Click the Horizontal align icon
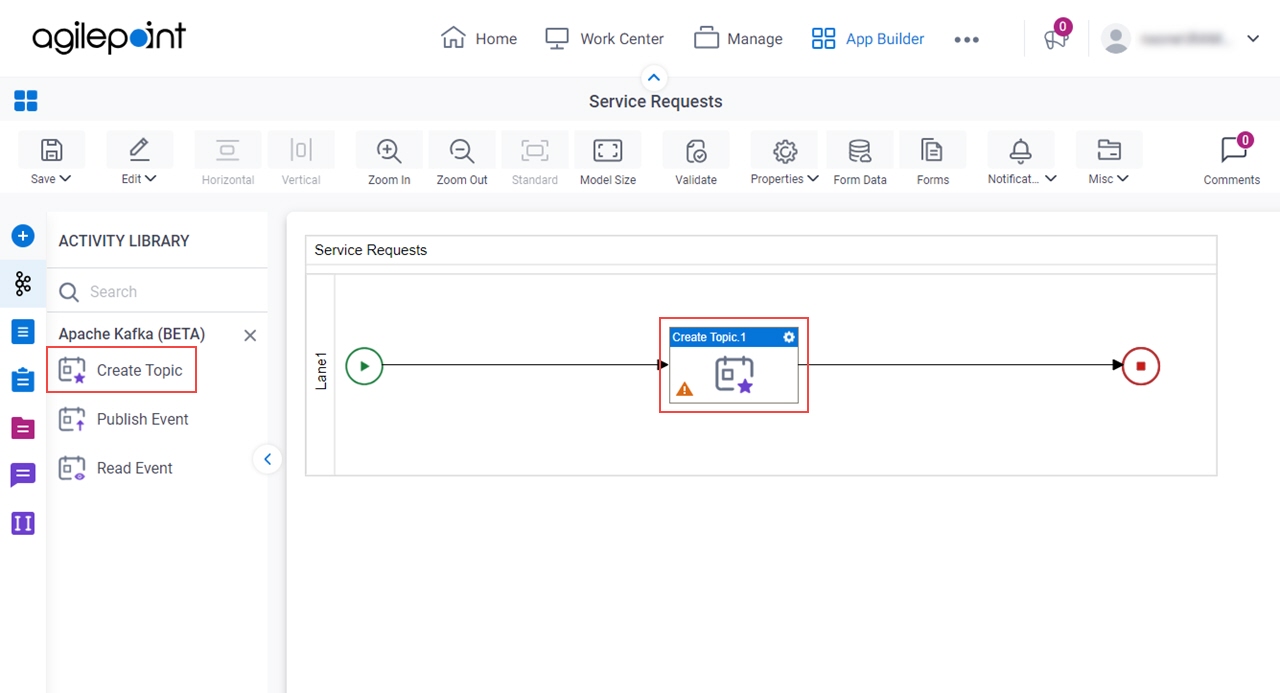 click(x=228, y=151)
